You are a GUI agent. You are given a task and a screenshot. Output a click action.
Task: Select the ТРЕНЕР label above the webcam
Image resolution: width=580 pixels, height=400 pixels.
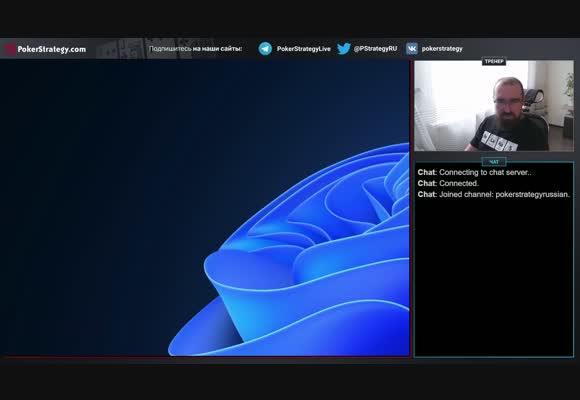click(x=494, y=61)
